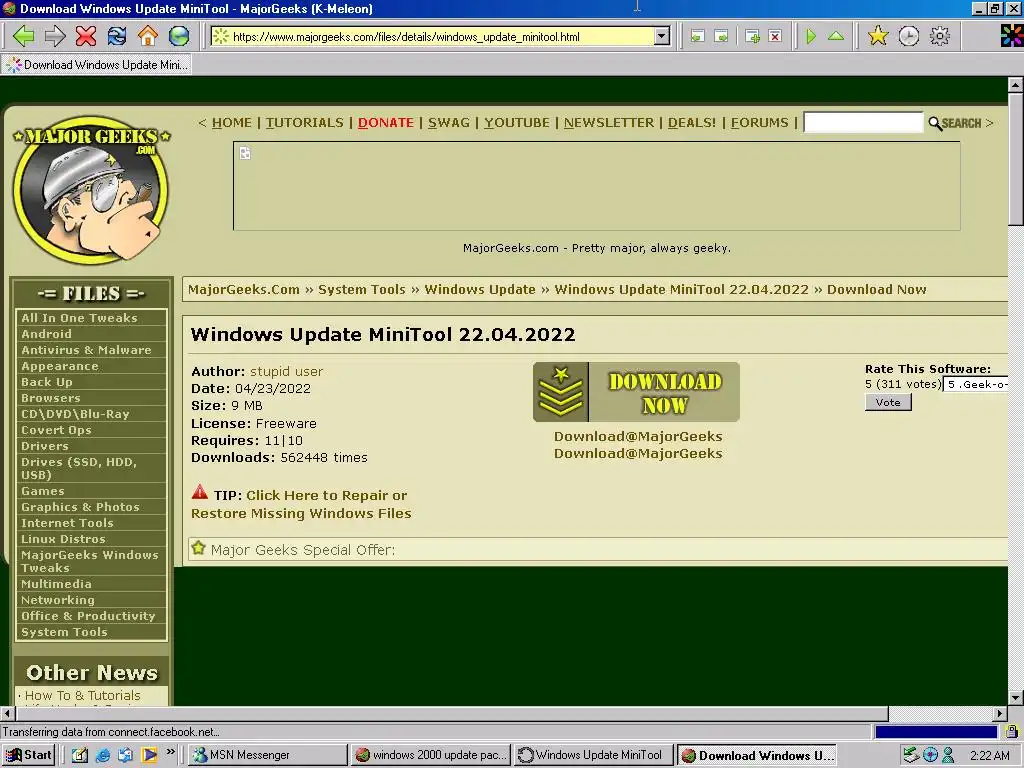Switch to windows 2000 update pac taskbar item

coord(432,755)
